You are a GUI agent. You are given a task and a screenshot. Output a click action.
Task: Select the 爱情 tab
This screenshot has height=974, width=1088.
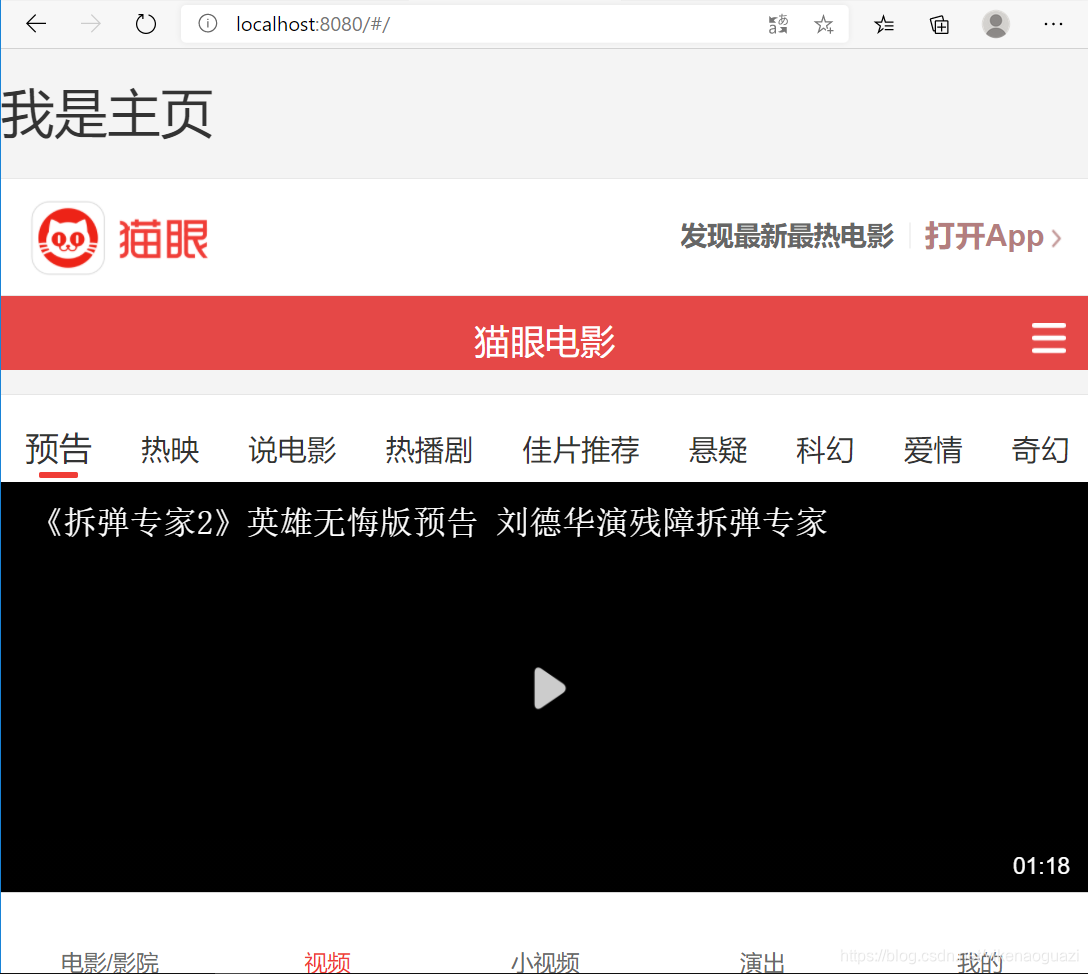coord(933,450)
